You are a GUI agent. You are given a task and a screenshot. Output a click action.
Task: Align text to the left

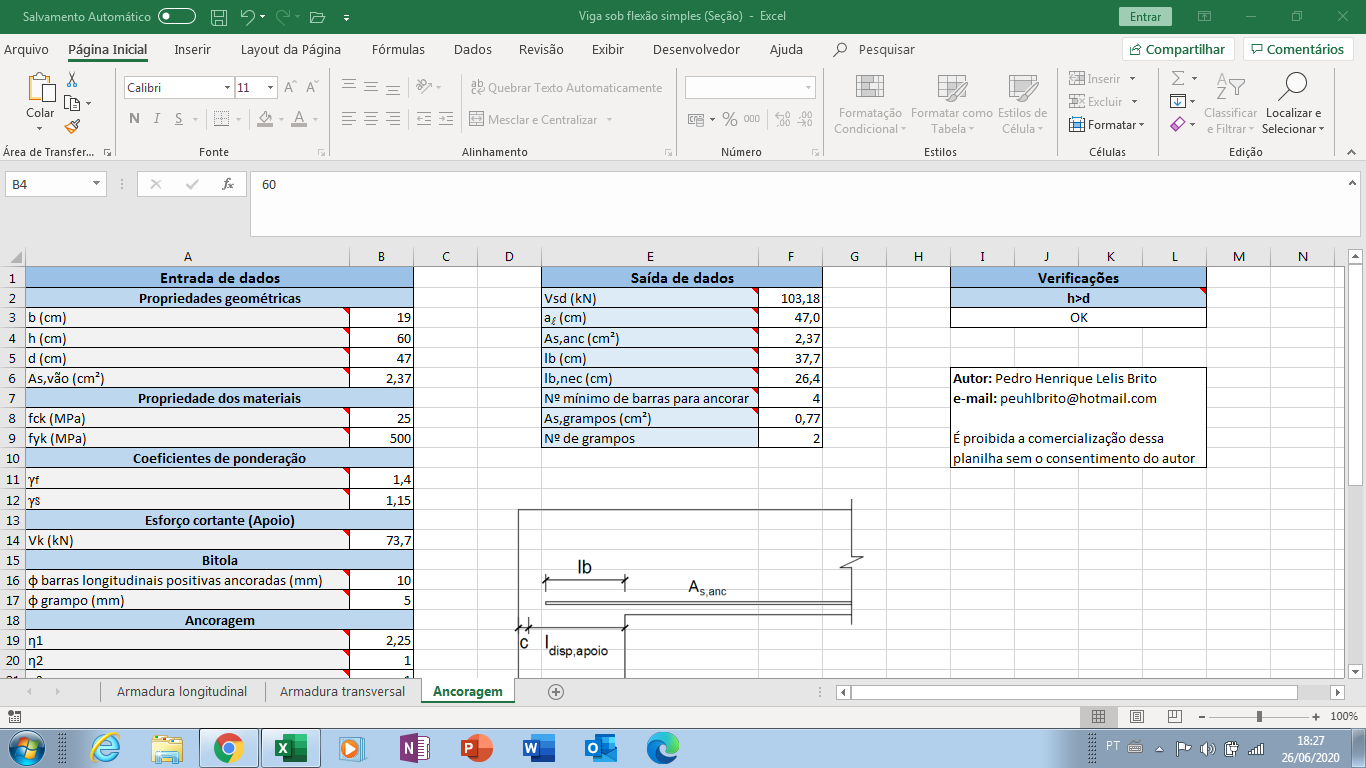tap(349, 120)
